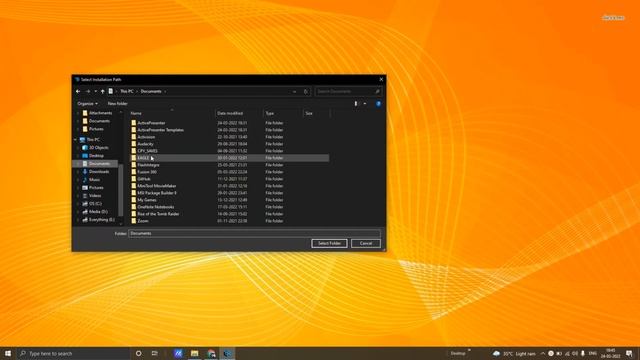Open Music in navigation pane
This screenshot has height=360, width=640.
(x=94, y=180)
